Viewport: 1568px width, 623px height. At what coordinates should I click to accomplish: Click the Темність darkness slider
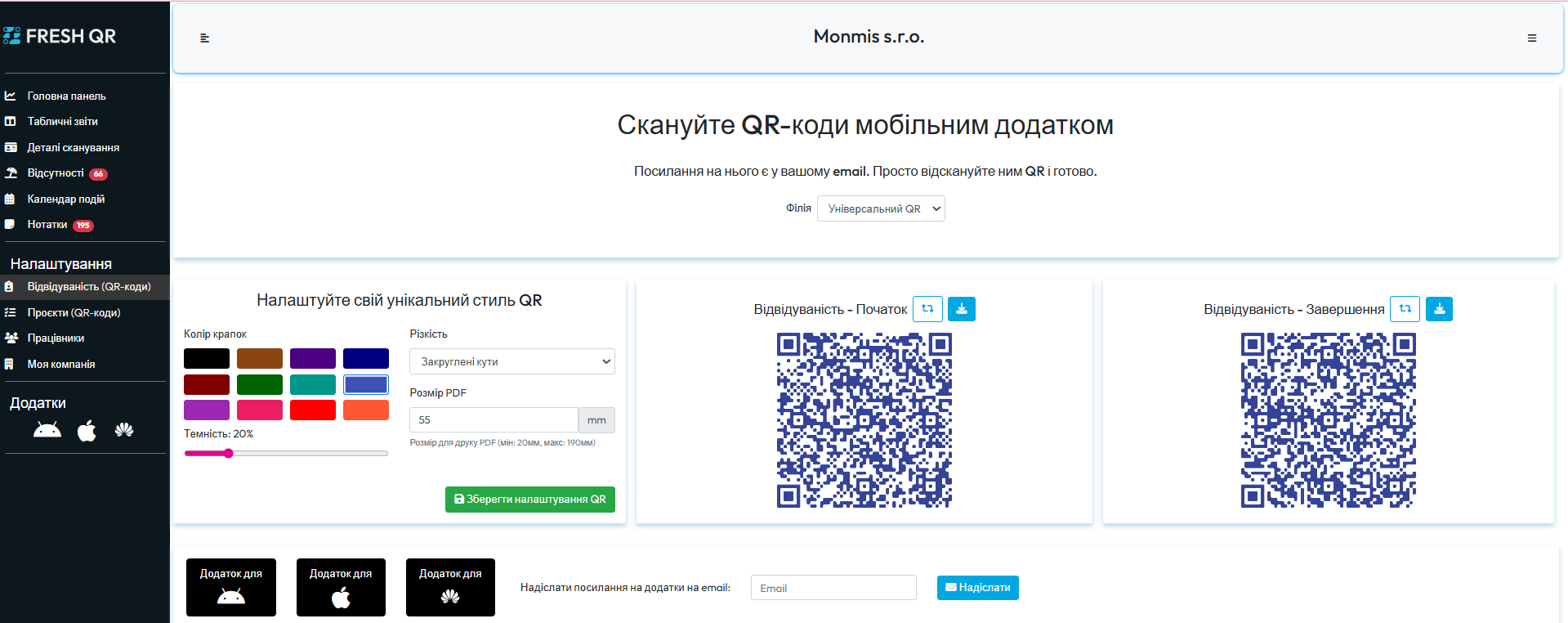(286, 453)
